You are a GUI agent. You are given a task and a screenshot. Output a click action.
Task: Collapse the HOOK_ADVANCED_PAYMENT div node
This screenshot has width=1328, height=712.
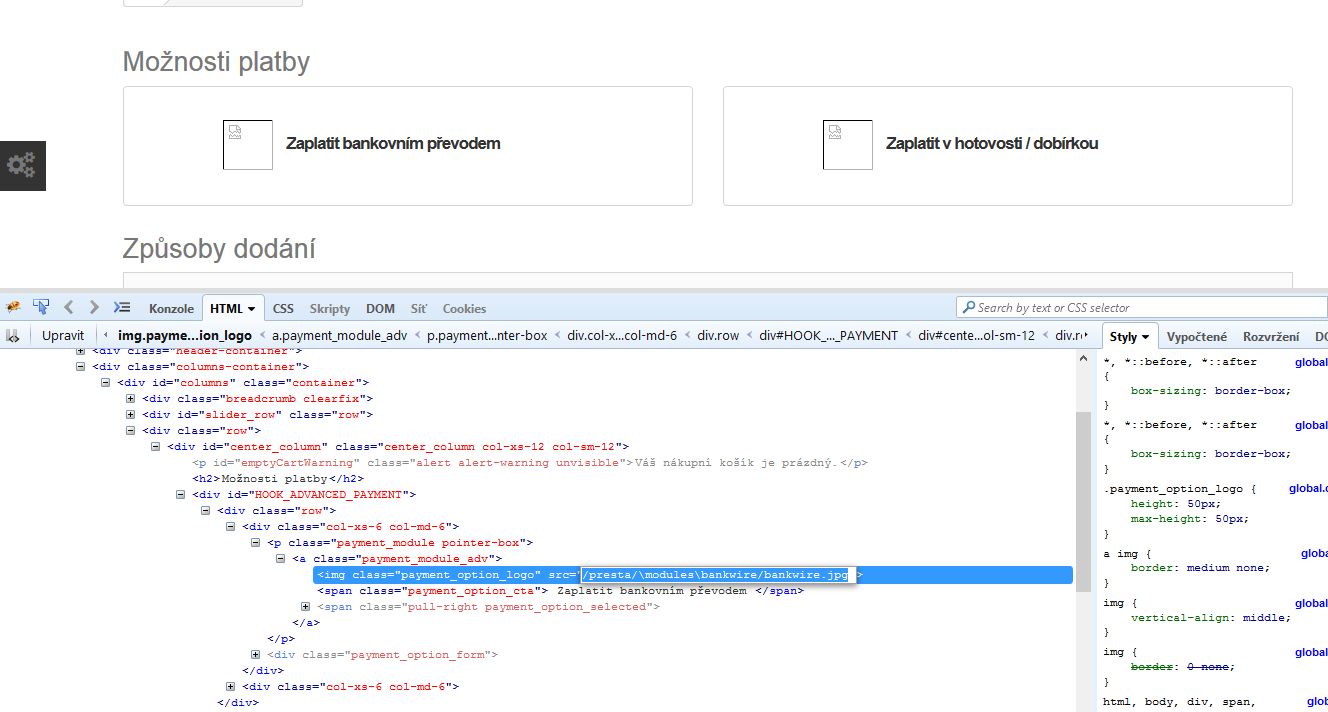[x=182, y=495]
